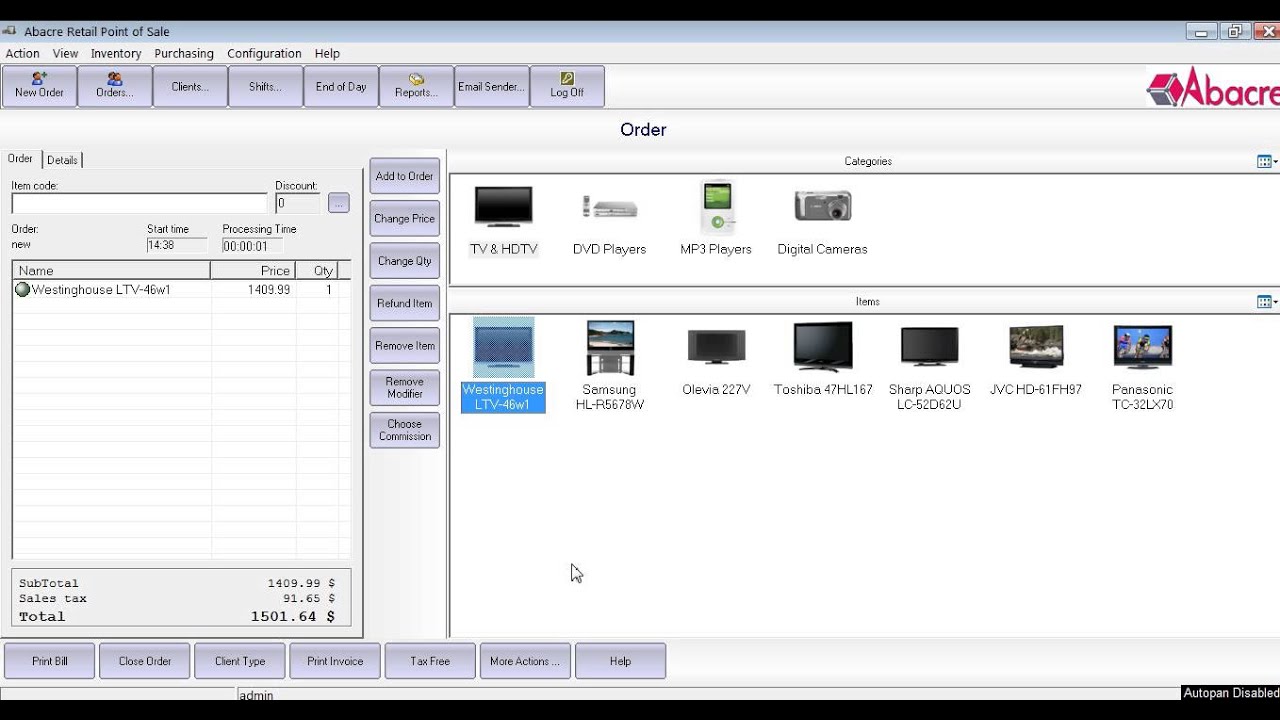Open the Help menu in menu bar
This screenshot has height=720, width=1280.
click(x=327, y=53)
